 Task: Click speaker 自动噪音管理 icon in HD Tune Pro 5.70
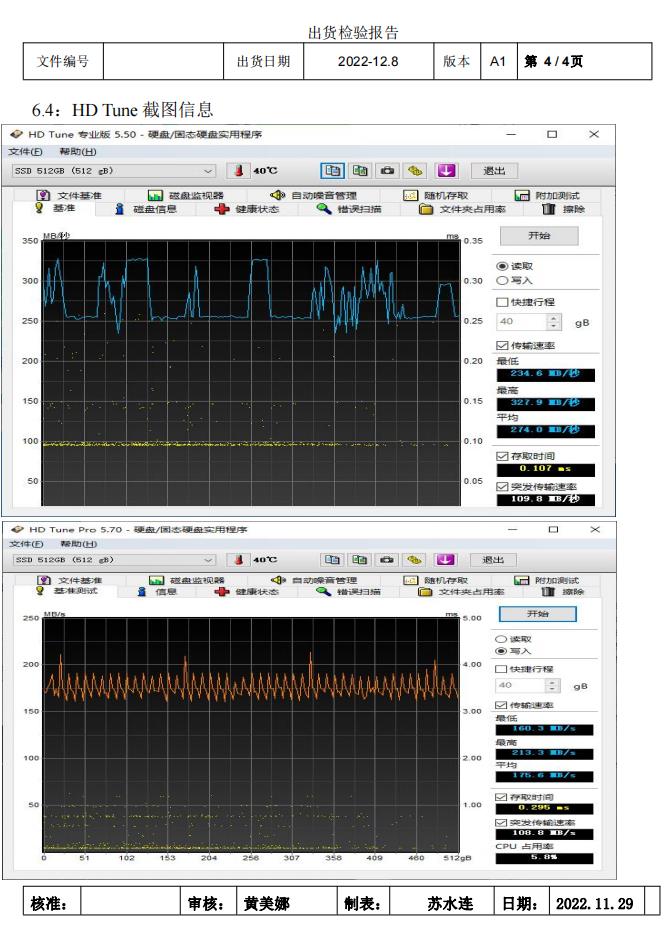278,580
